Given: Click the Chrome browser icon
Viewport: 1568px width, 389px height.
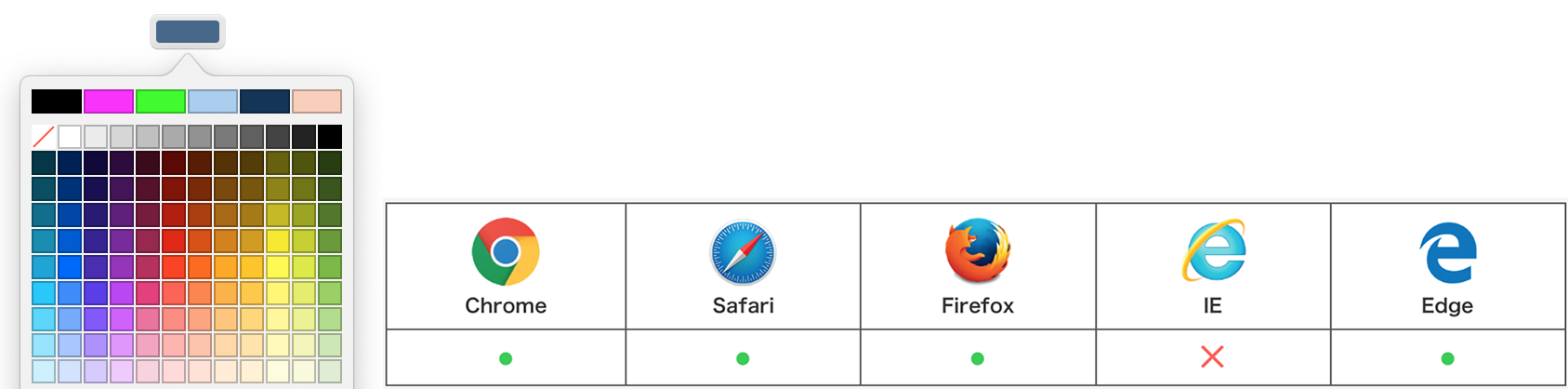Looking at the screenshot, I should (x=506, y=252).
